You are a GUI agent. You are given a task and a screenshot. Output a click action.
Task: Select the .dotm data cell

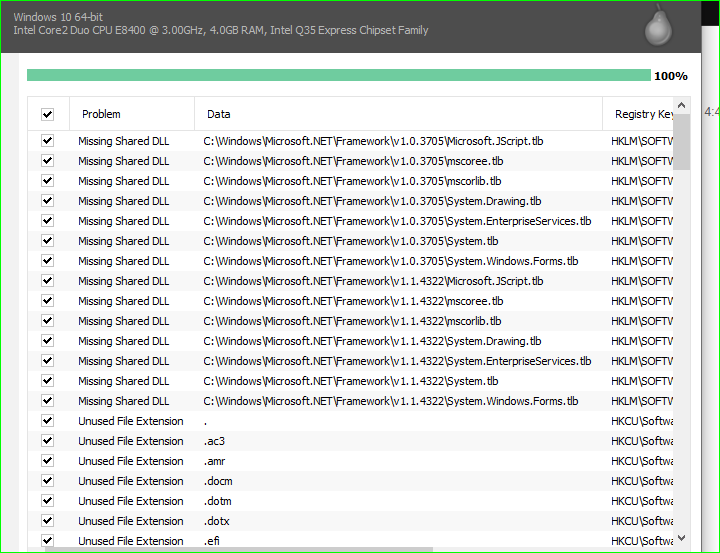[218, 501]
